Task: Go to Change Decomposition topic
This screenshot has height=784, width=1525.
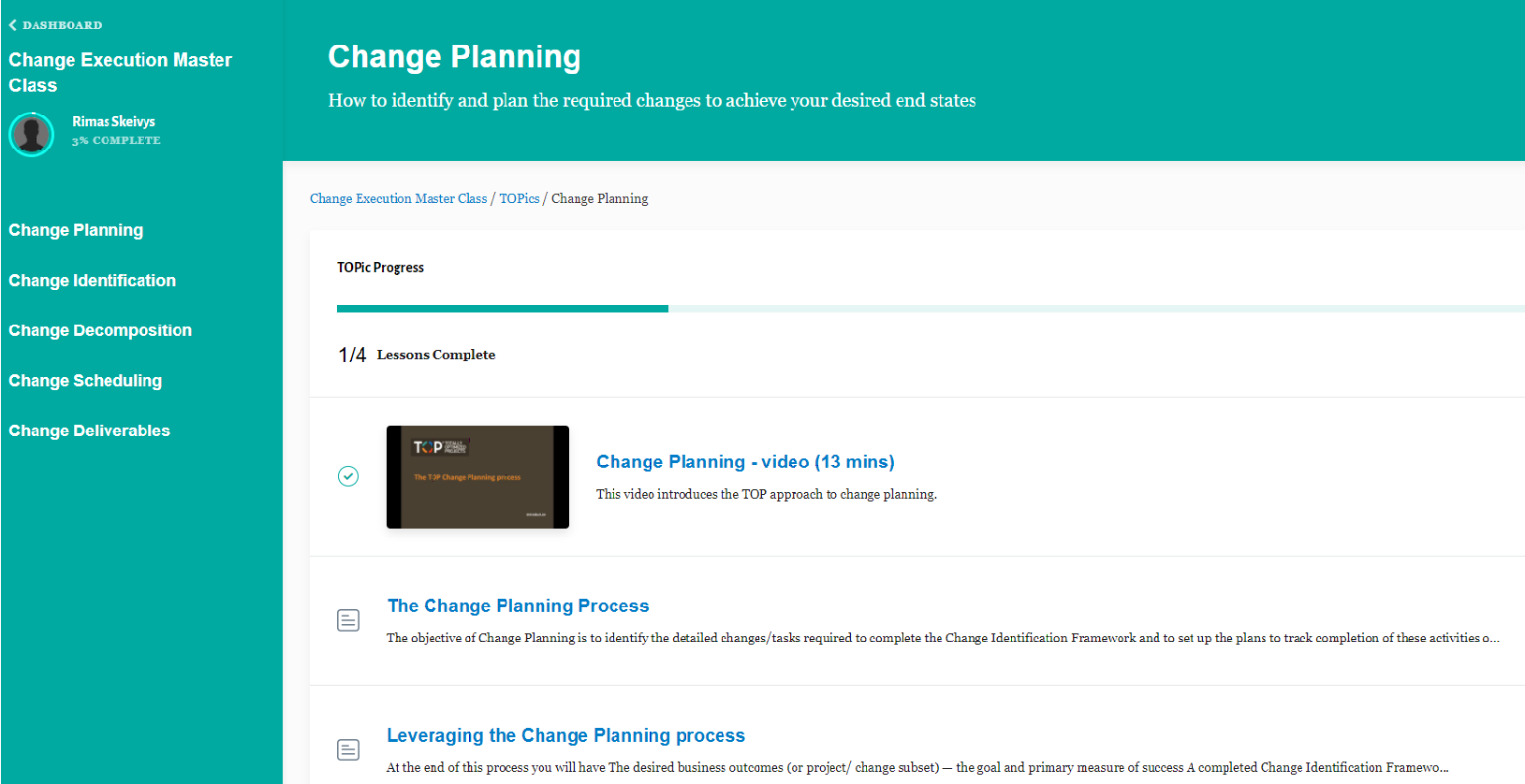Action: [100, 330]
